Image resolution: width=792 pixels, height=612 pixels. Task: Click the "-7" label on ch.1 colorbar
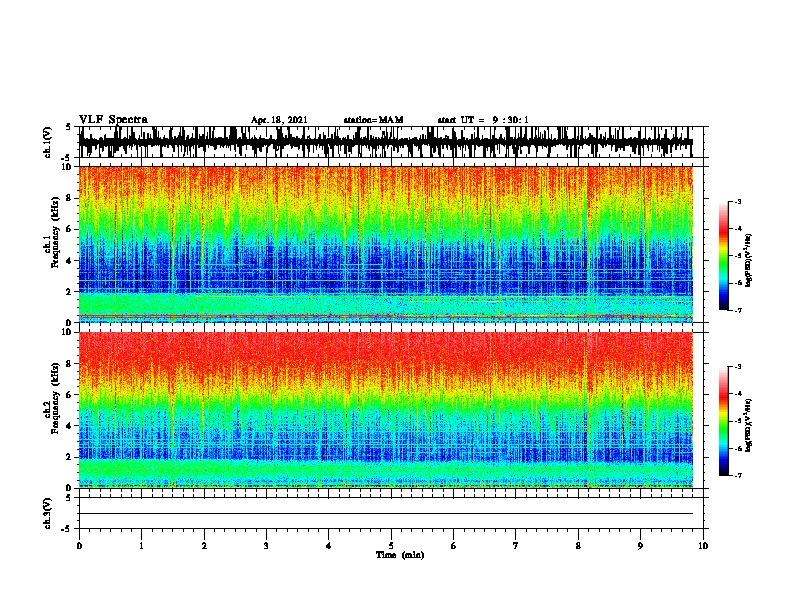tap(737, 310)
